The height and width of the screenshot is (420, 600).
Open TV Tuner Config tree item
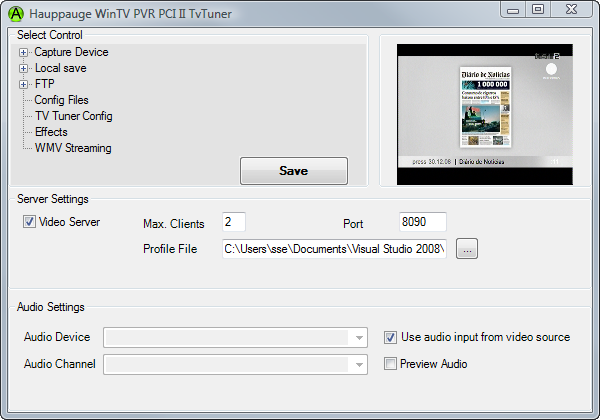(x=73, y=116)
